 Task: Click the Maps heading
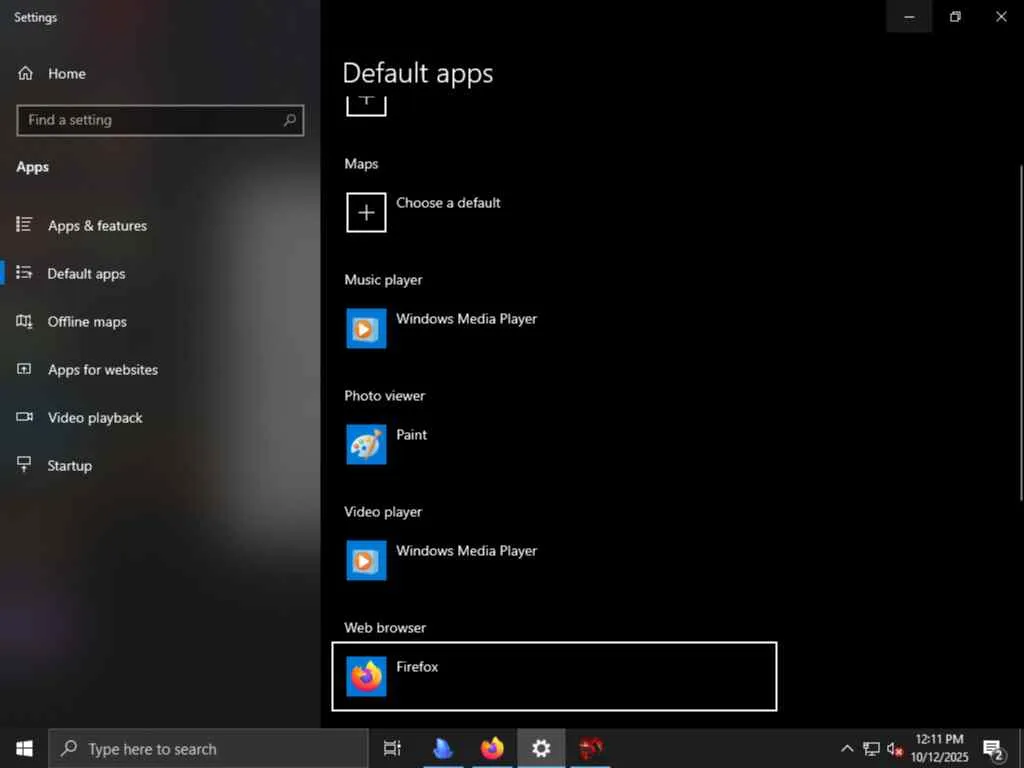(x=361, y=164)
